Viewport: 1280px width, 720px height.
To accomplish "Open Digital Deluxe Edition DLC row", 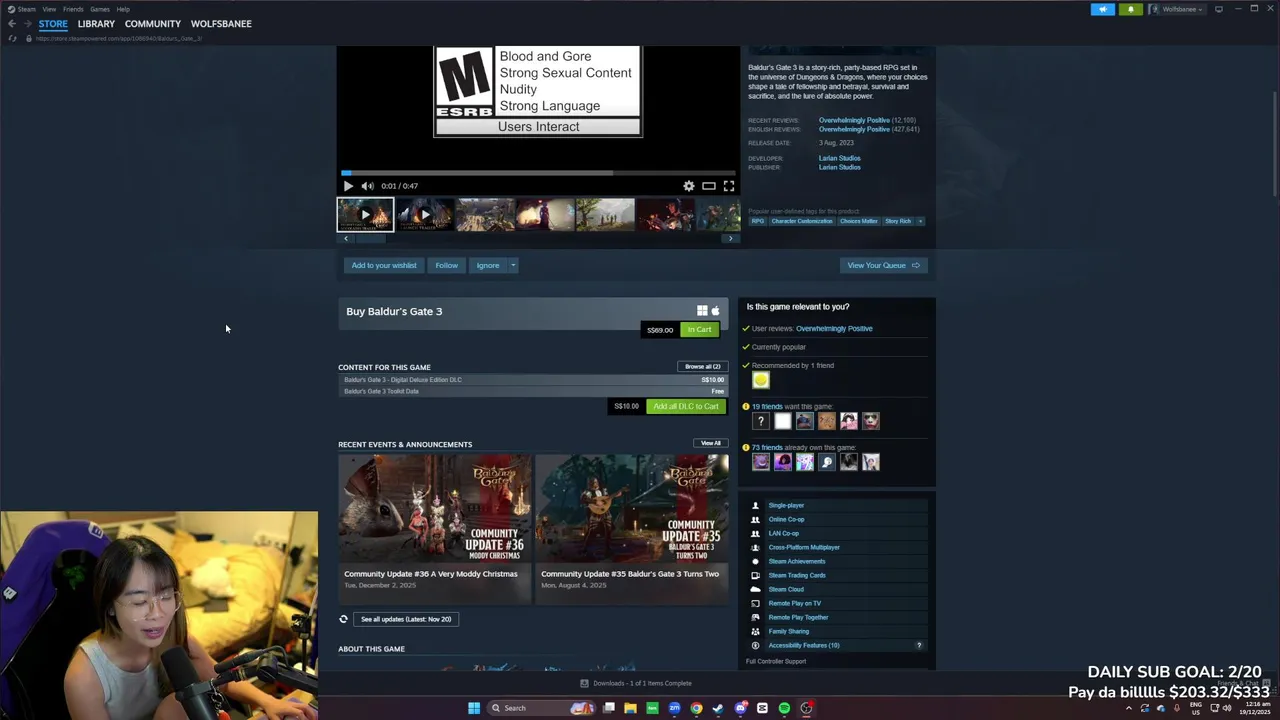I will click(x=533, y=380).
